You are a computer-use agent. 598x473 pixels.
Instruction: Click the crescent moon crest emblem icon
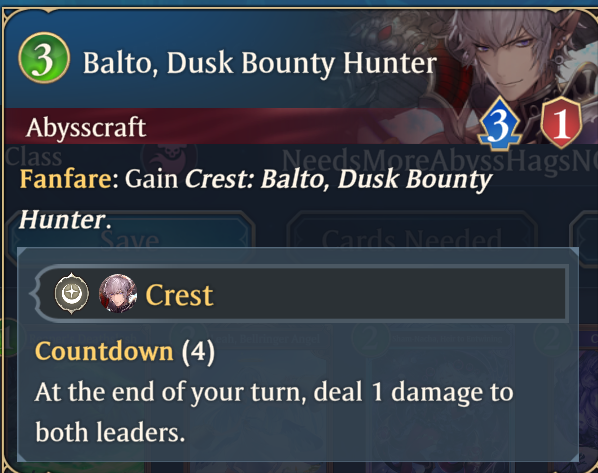coord(72,293)
